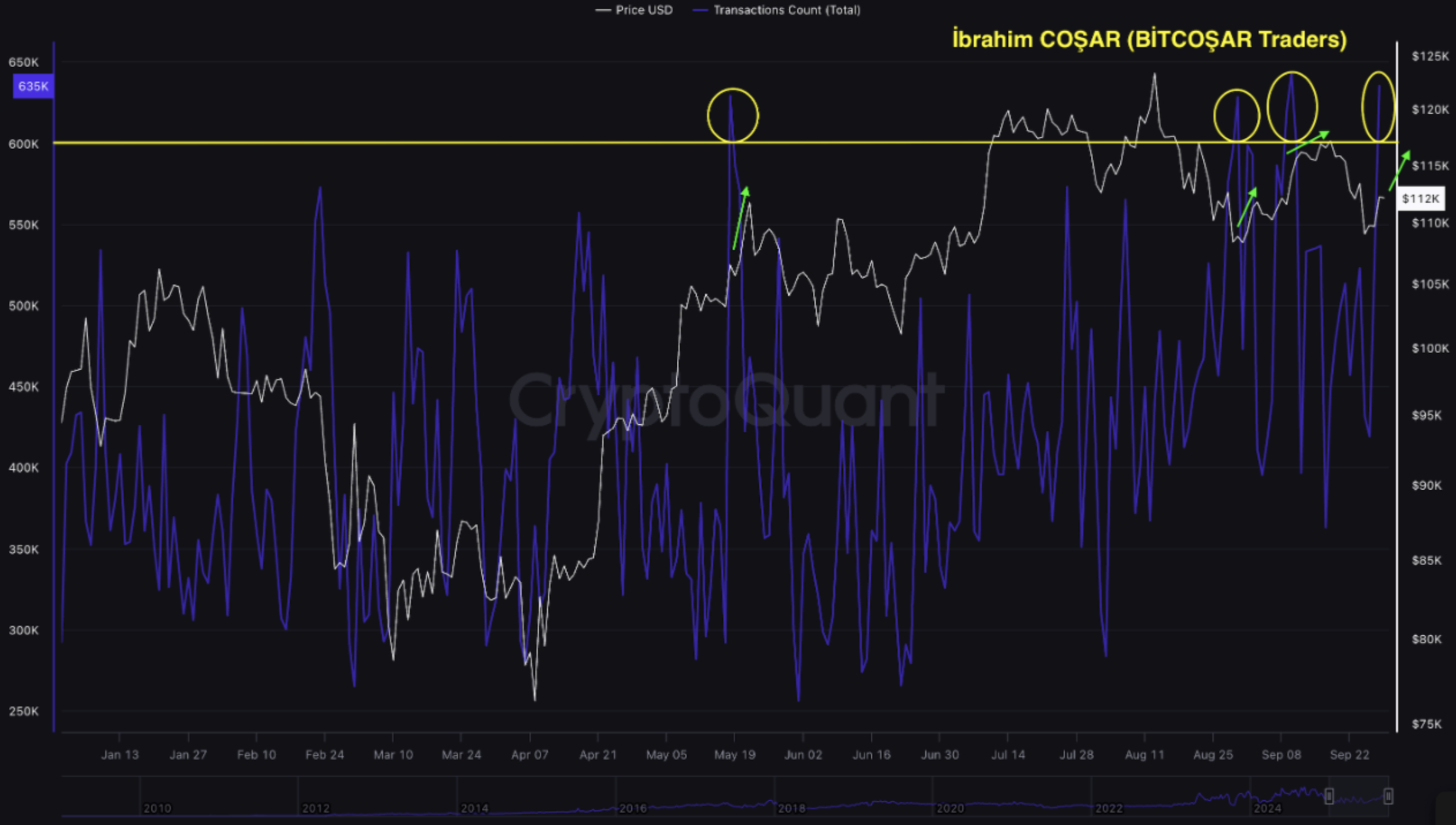Click the $125K label on the right axis
This screenshot has height=825, width=1456.
(x=1429, y=57)
